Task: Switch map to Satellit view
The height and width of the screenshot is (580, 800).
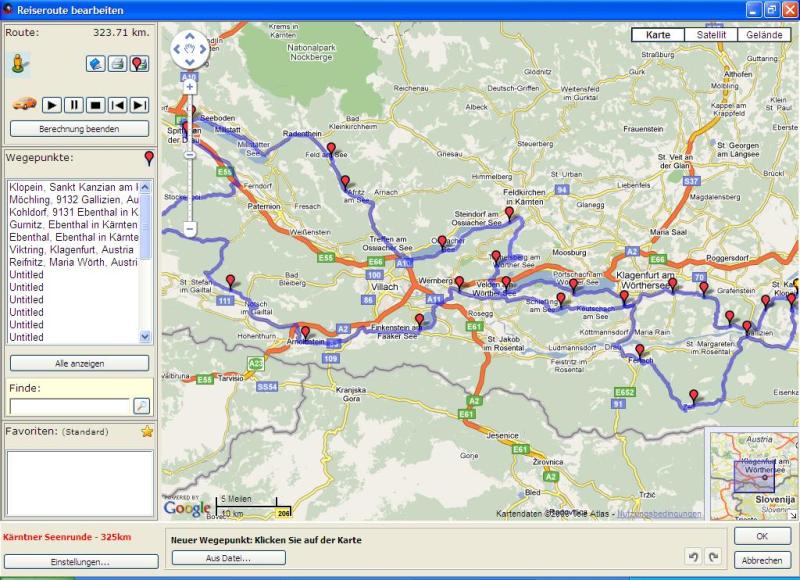Action: (711, 35)
